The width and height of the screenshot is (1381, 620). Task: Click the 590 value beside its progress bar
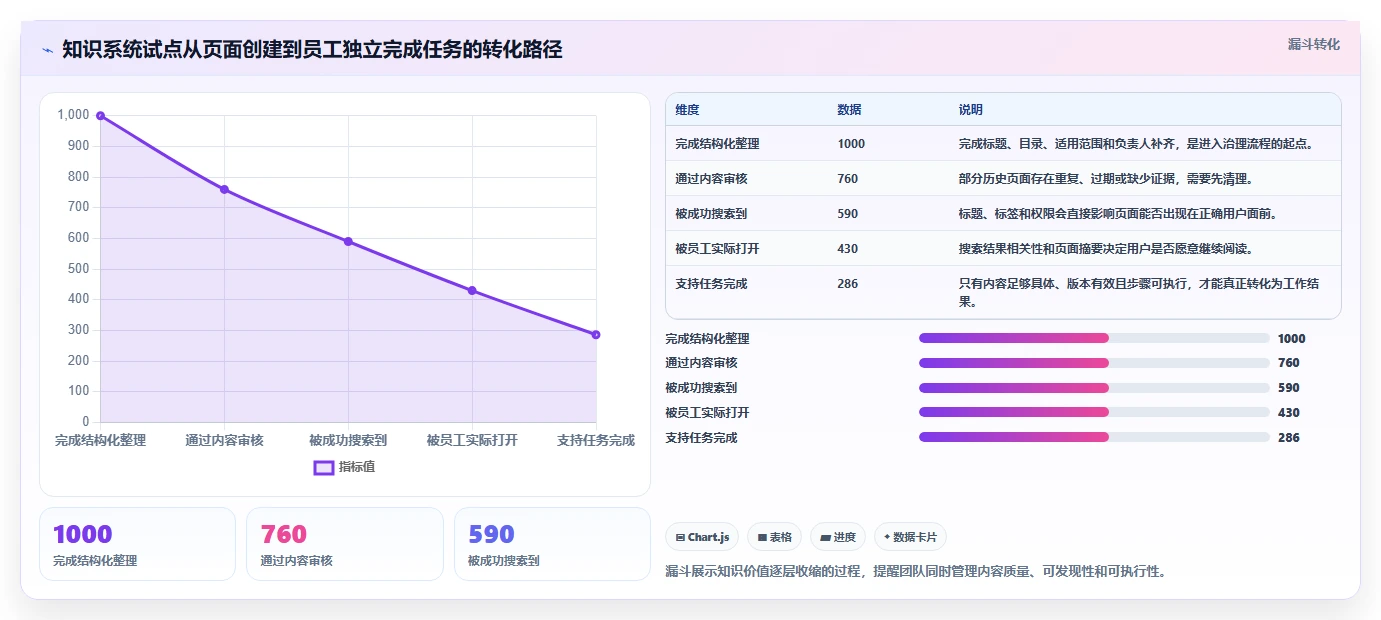click(1288, 388)
